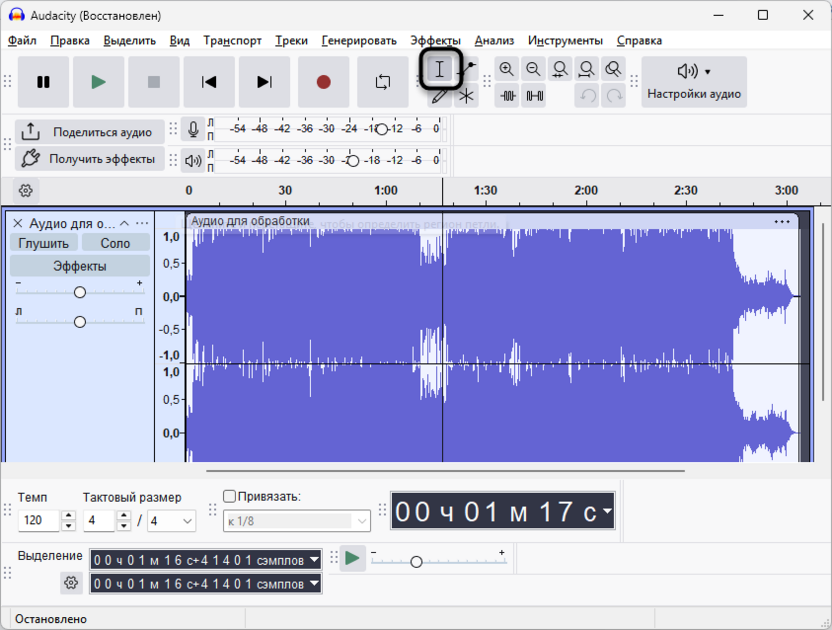Open the Инструменты menu
This screenshot has height=630, width=832.
(566, 40)
